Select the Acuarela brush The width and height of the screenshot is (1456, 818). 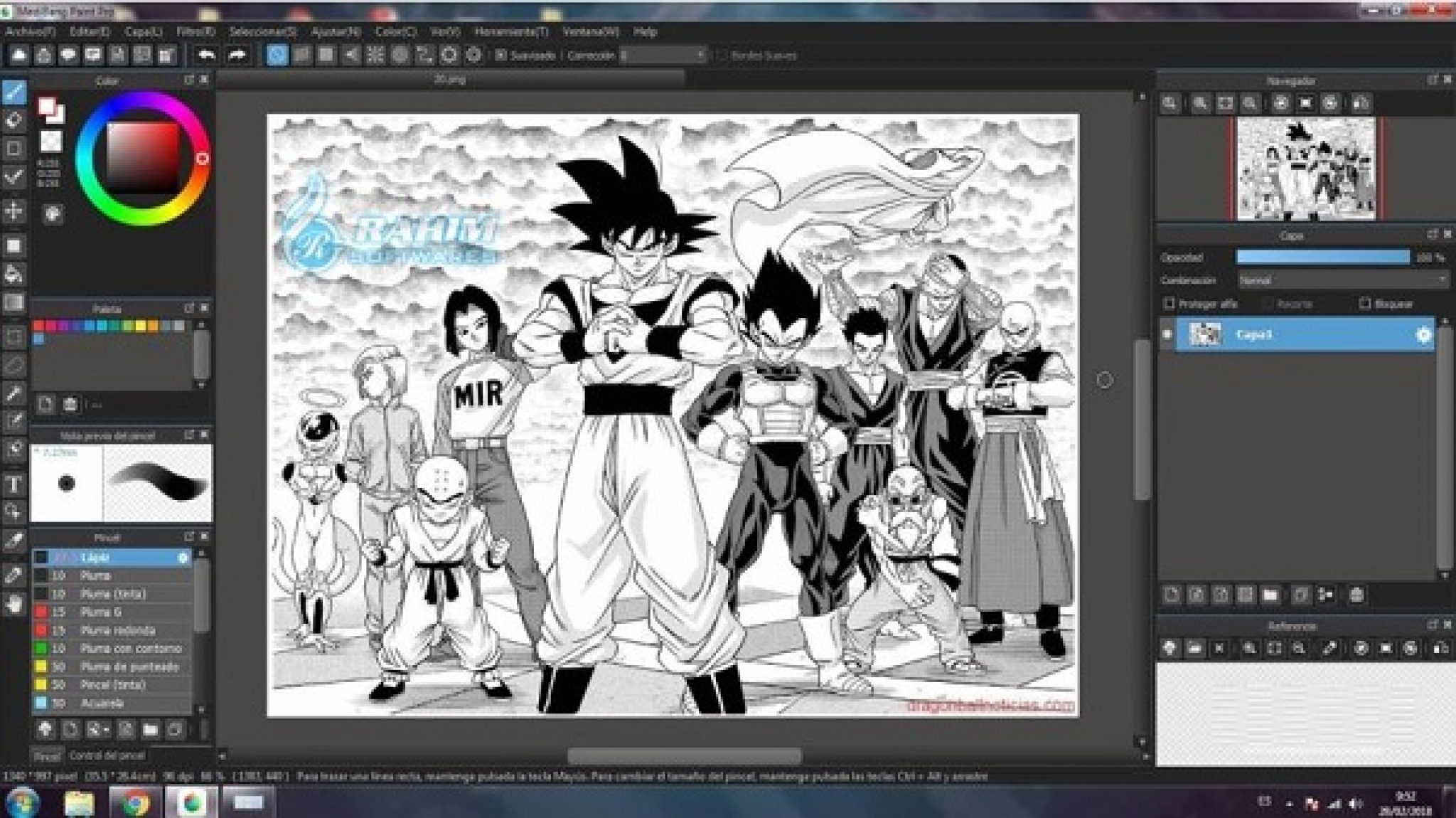click(x=103, y=703)
